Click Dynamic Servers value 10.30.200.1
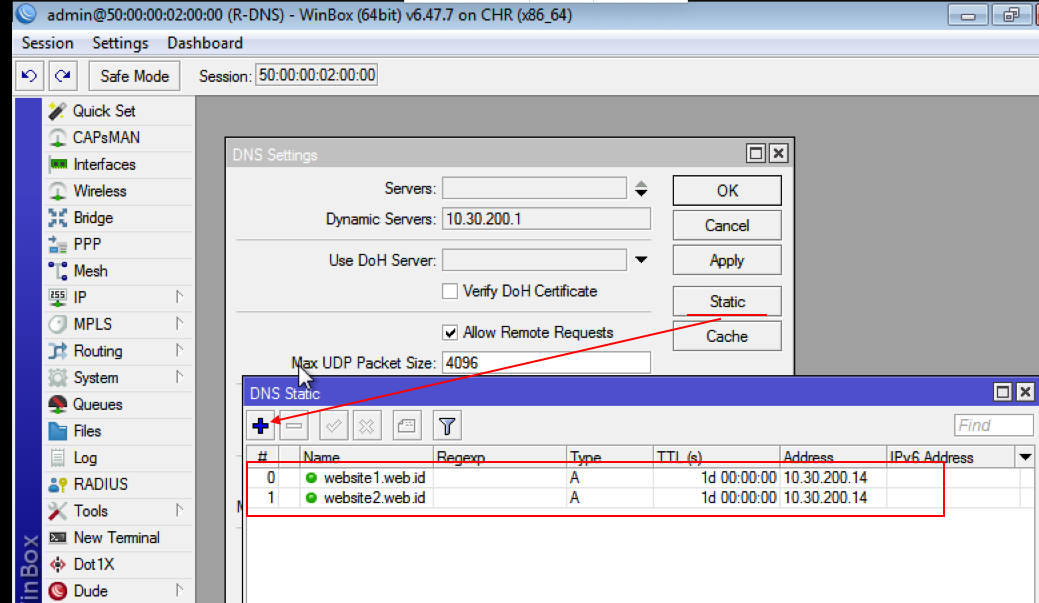 click(546, 219)
